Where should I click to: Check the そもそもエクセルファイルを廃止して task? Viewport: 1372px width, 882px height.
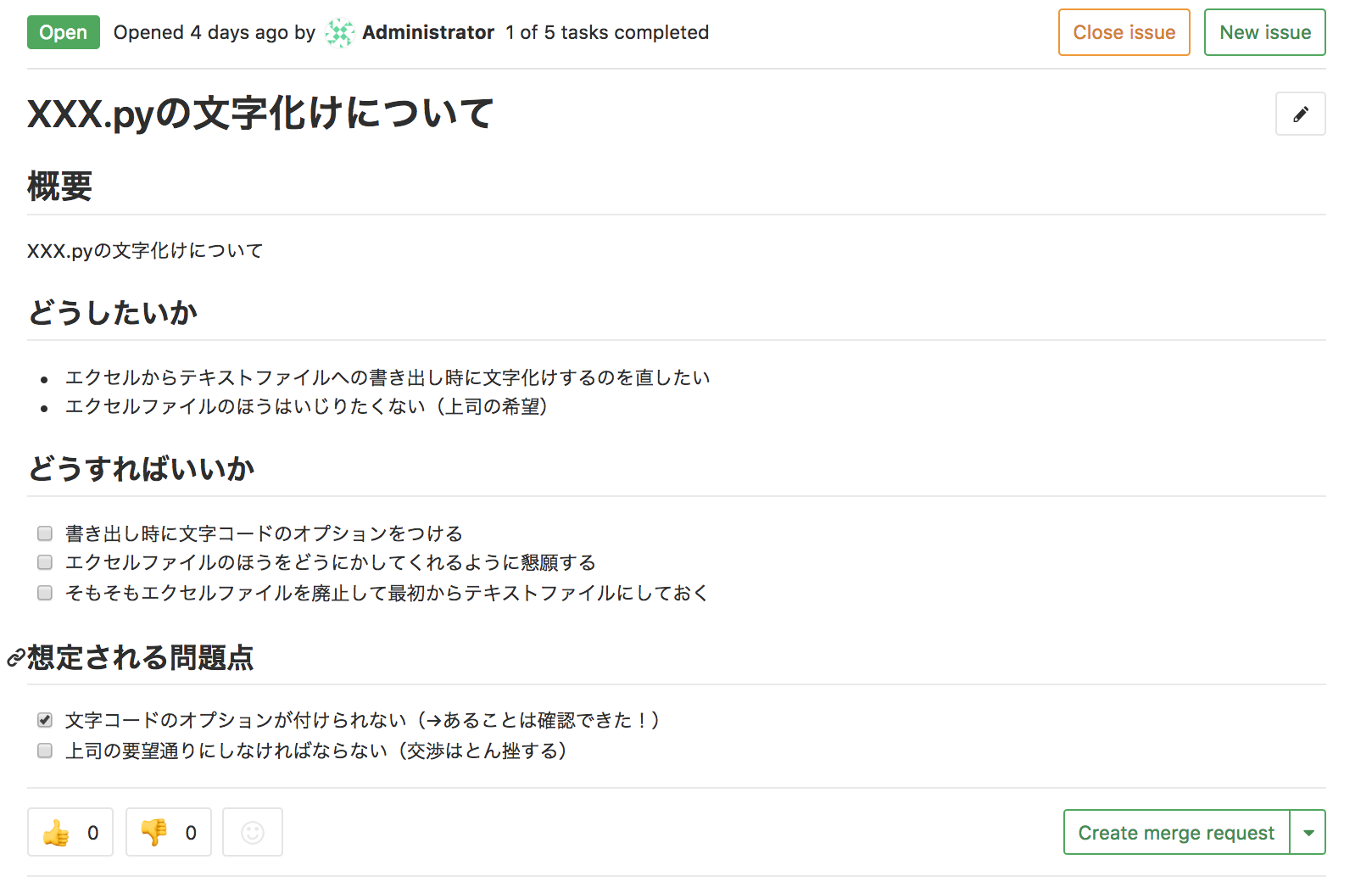[45, 593]
